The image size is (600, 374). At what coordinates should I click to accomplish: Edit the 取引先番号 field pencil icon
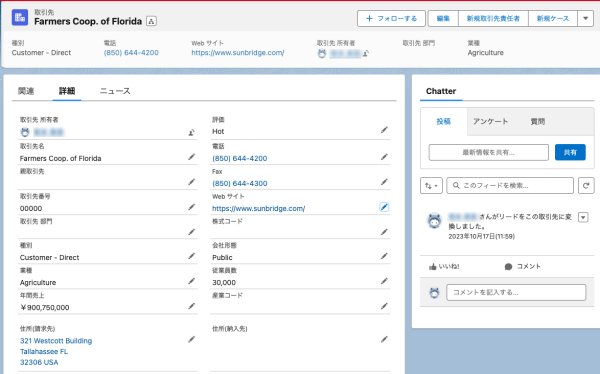point(192,207)
